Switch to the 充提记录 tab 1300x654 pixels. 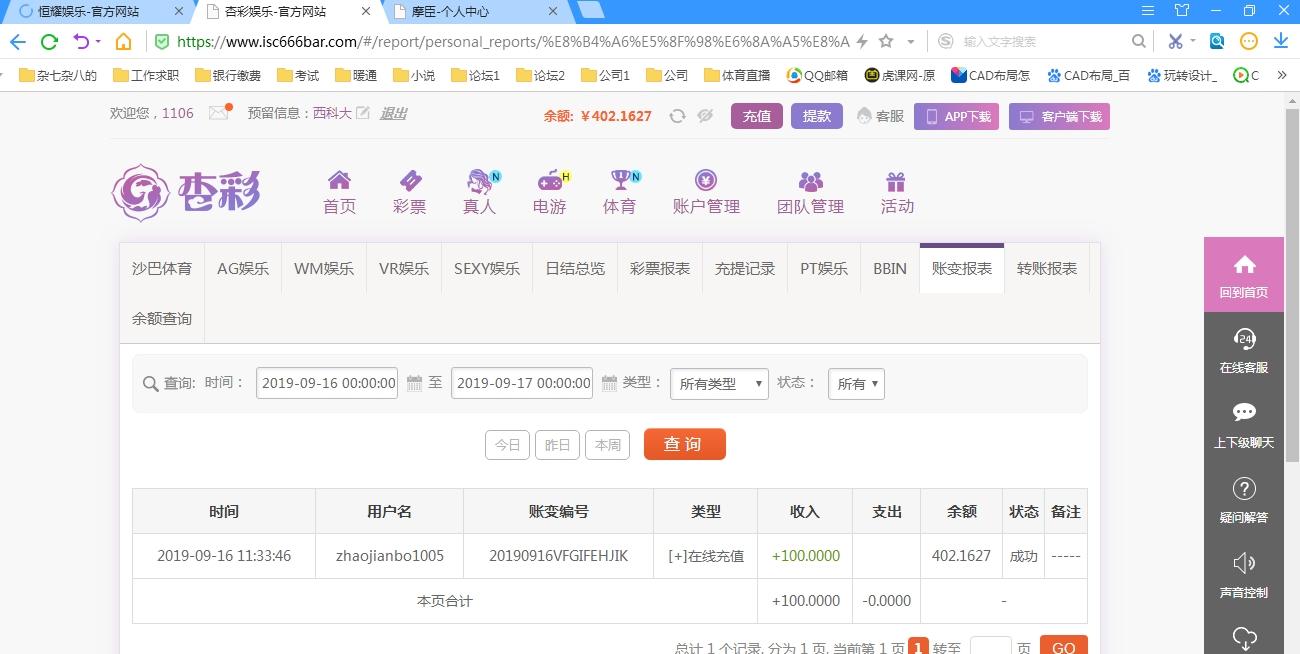(745, 268)
